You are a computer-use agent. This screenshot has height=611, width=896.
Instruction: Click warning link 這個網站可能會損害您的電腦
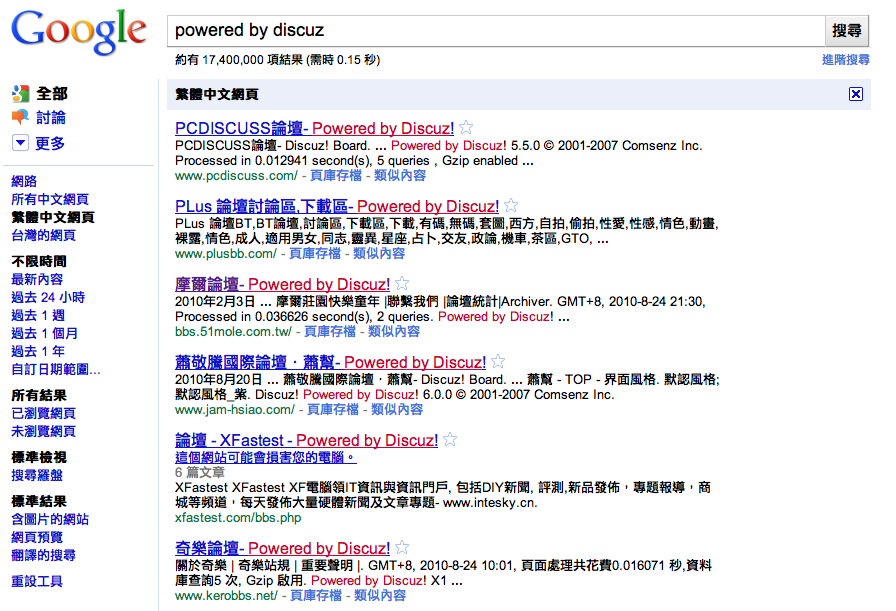(265, 457)
